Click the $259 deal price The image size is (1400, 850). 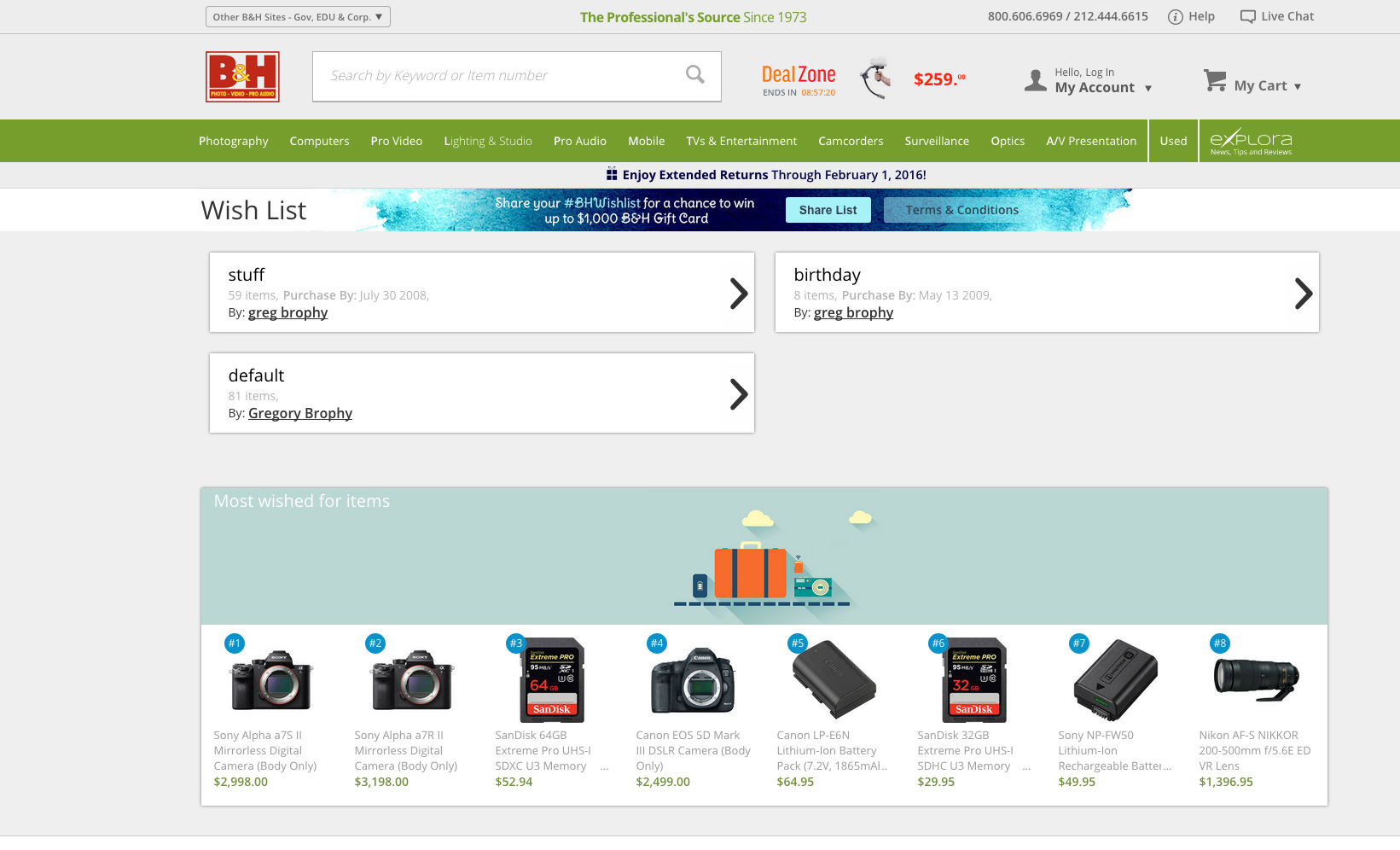[939, 79]
